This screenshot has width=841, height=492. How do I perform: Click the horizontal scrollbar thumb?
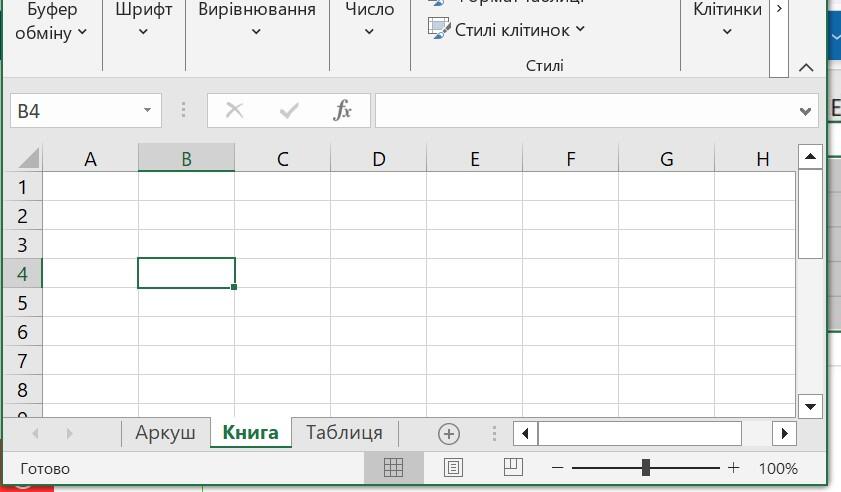tap(640, 434)
